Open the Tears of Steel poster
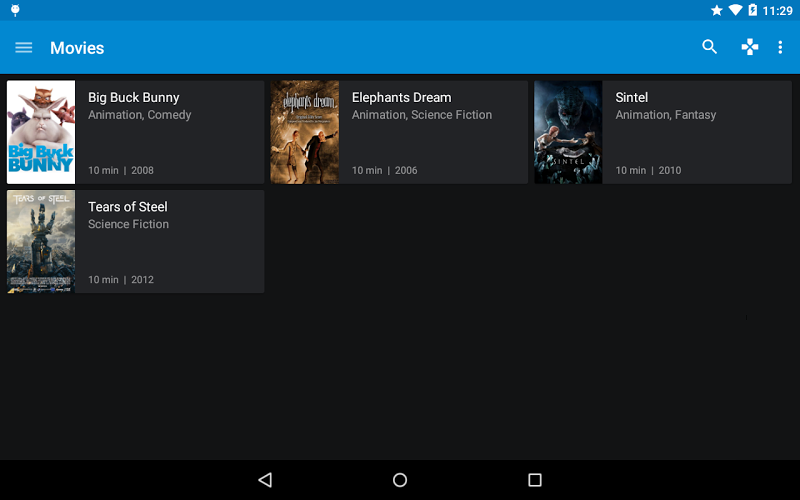This screenshot has height=500, width=800. pyautogui.click(x=41, y=241)
